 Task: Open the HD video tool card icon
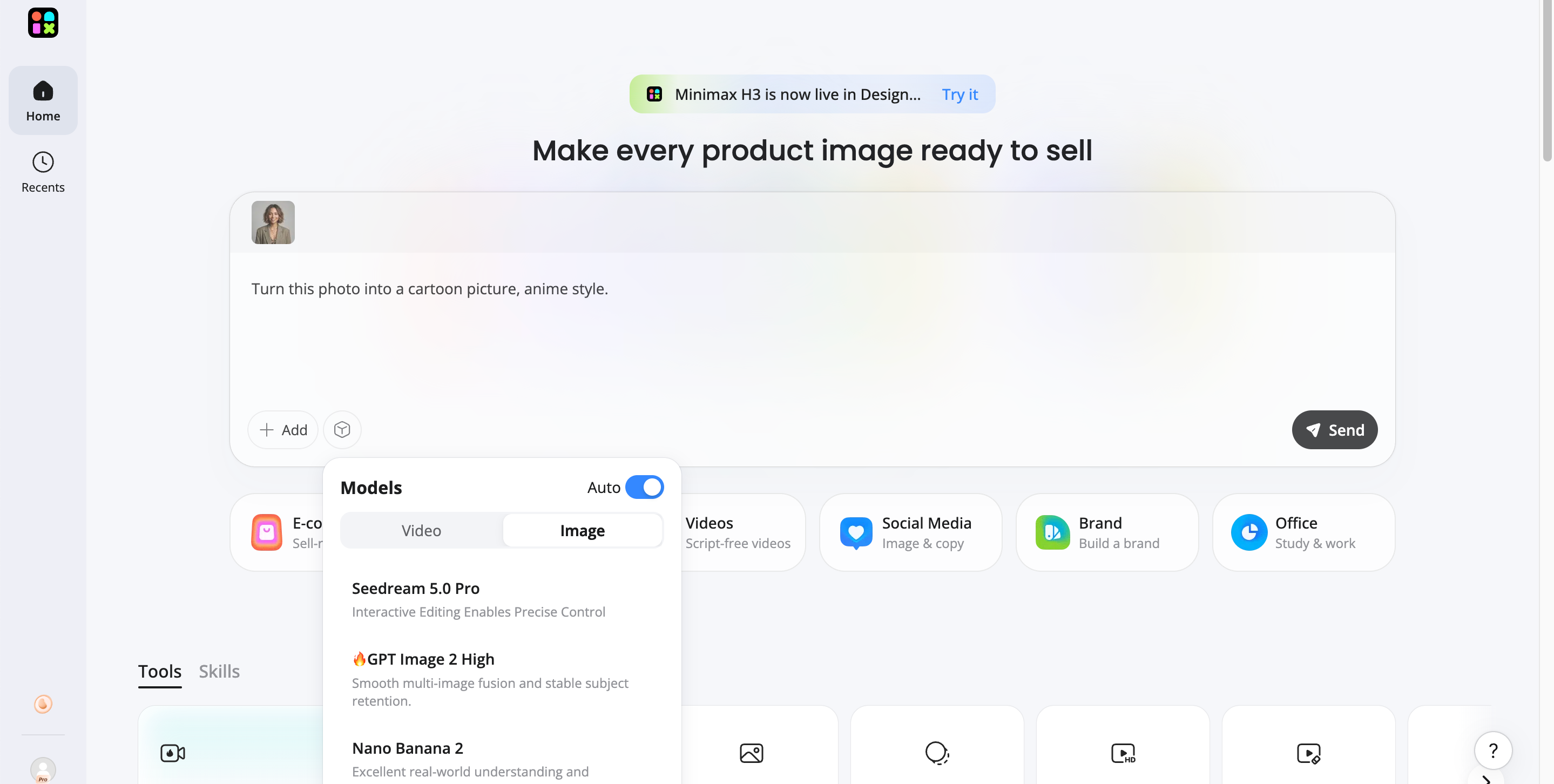click(x=1123, y=753)
